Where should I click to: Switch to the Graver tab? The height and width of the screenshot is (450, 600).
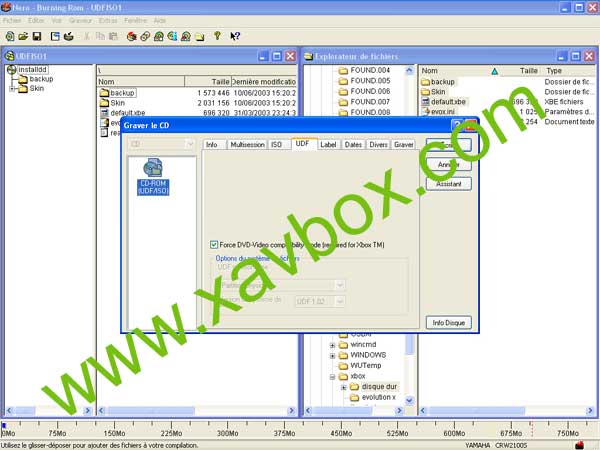[x=404, y=145]
